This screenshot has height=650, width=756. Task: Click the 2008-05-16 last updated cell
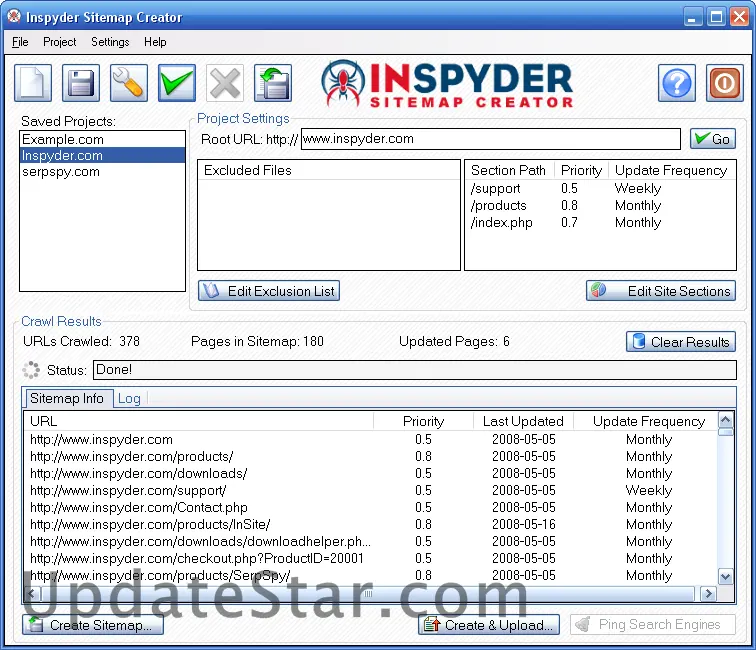pyautogui.click(x=524, y=524)
